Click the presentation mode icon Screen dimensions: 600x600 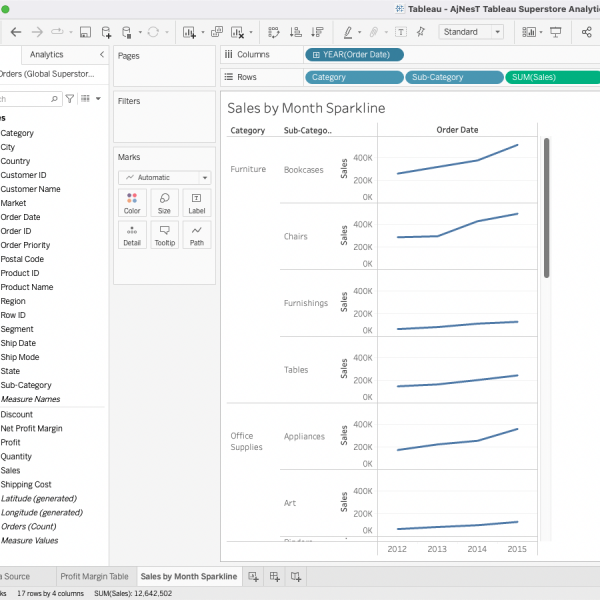556,32
